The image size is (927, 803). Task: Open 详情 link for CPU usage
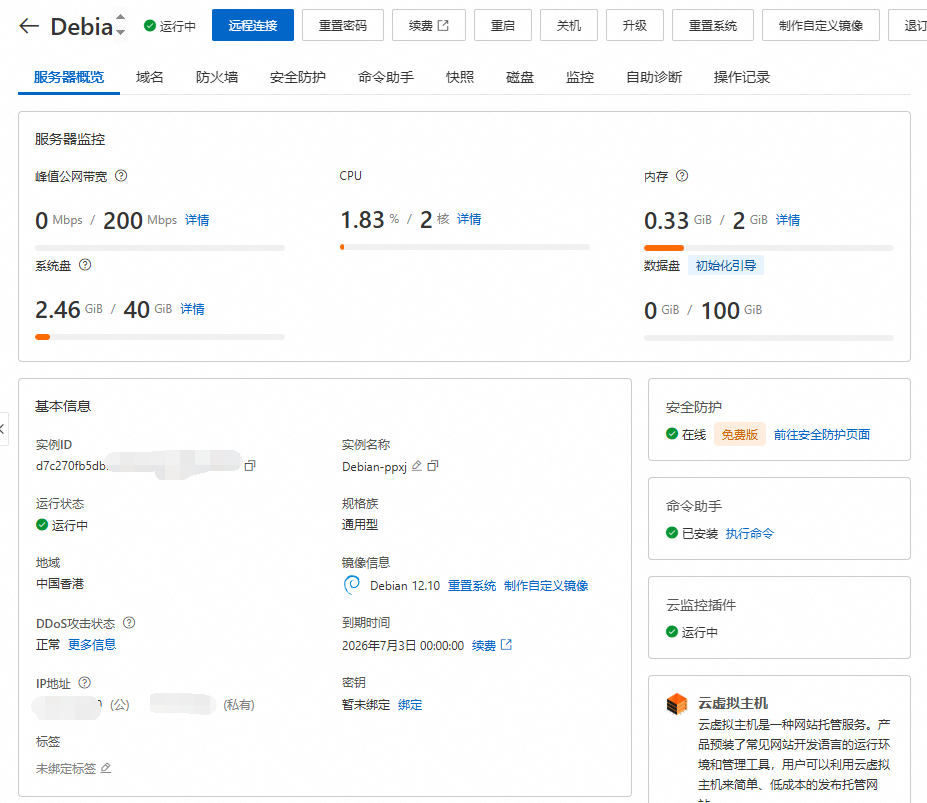click(469, 219)
